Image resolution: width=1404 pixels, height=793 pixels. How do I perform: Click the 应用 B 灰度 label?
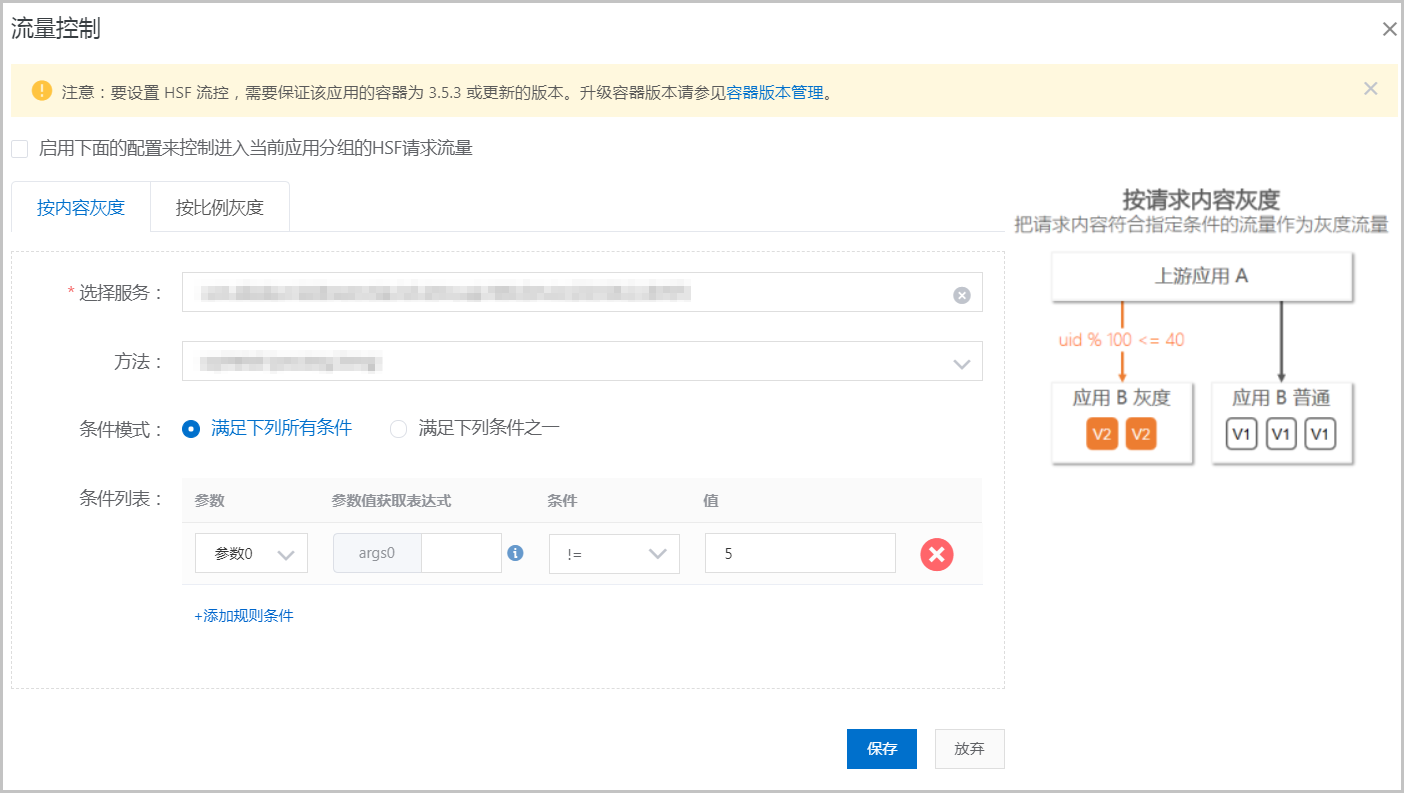tap(1122, 398)
